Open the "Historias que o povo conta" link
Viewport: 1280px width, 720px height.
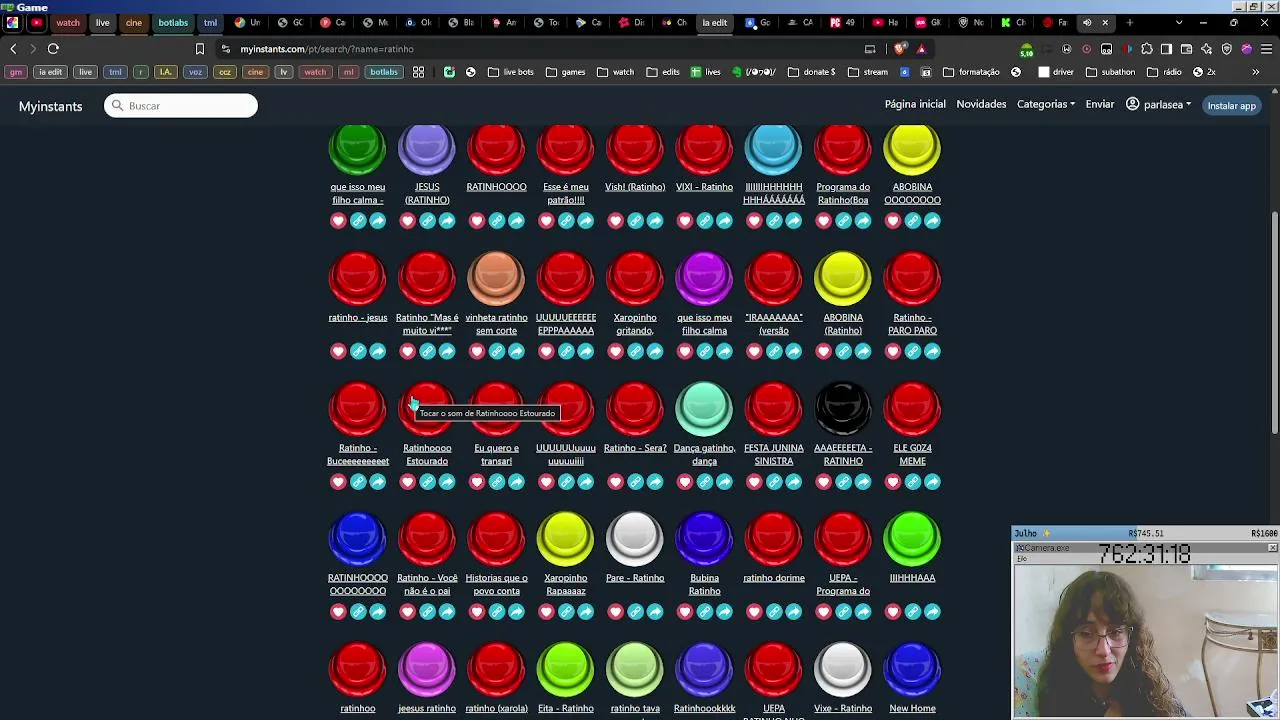pos(497,584)
